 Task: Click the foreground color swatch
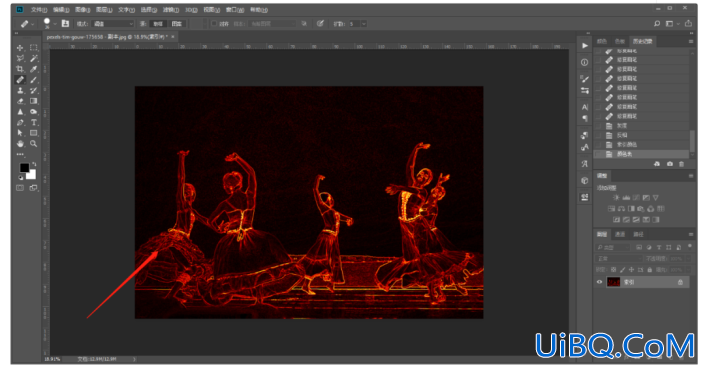pos(24,167)
